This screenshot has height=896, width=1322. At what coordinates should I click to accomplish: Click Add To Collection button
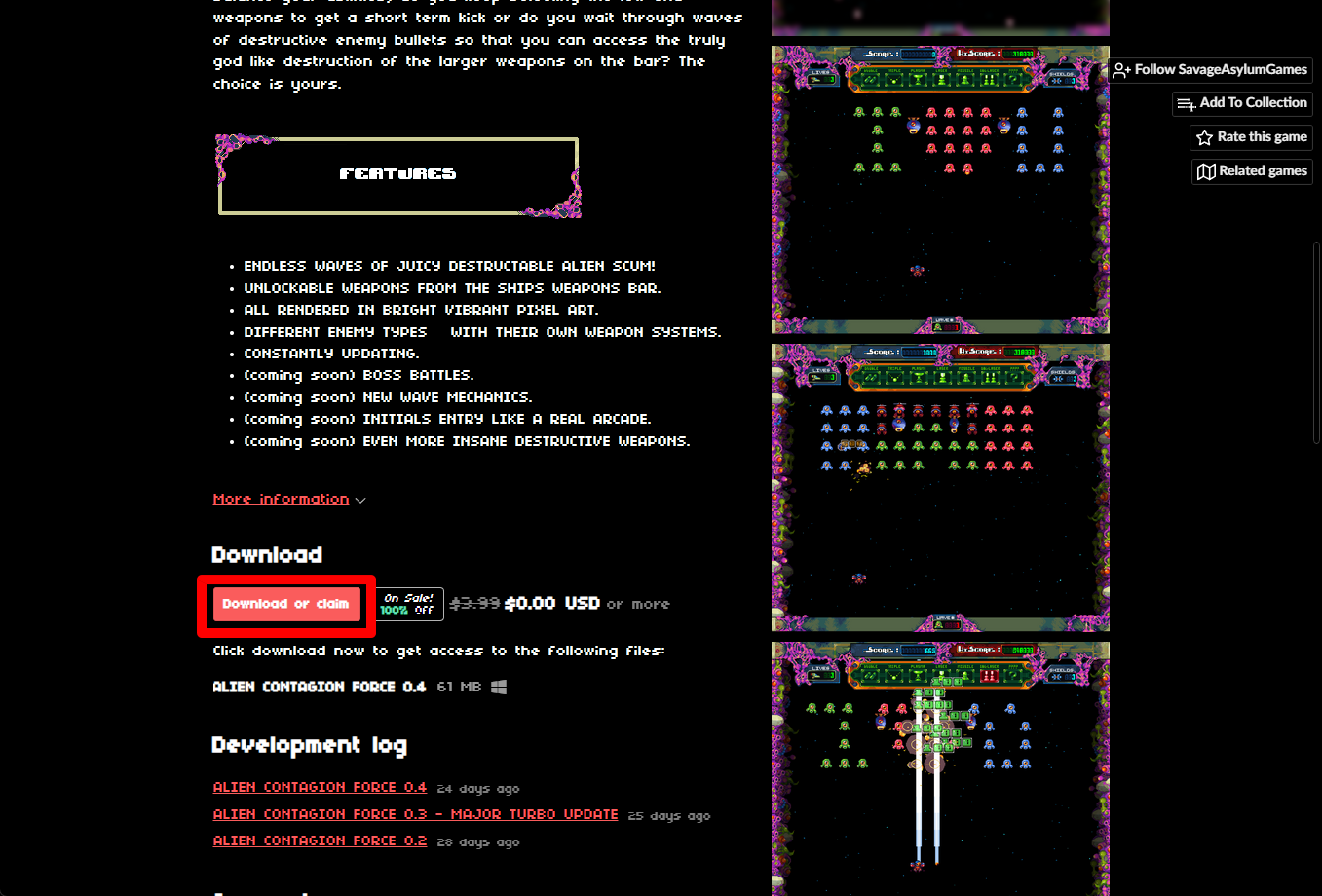point(1242,103)
